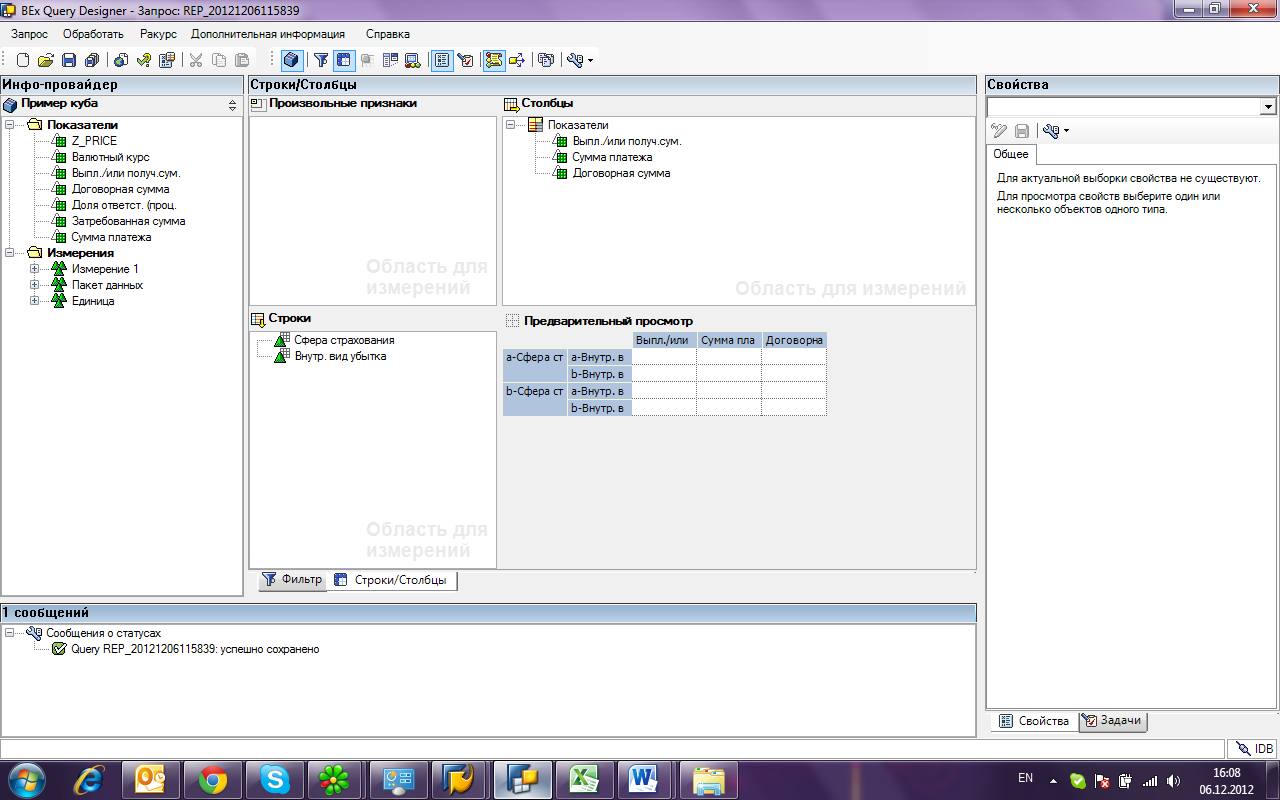The width and height of the screenshot is (1280, 800).
Task: Open Skype from the taskbar
Action: pyautogui.click(x=275, y=778)
